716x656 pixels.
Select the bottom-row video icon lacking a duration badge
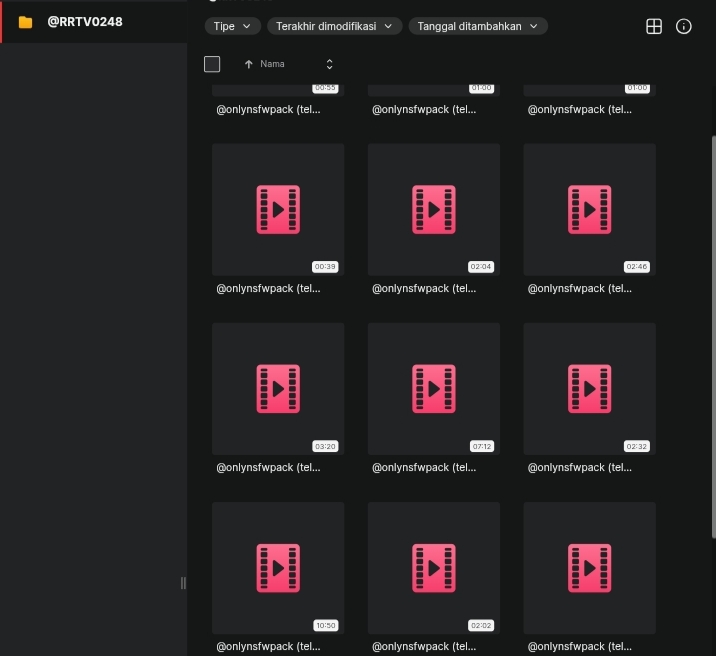(590, 568)
